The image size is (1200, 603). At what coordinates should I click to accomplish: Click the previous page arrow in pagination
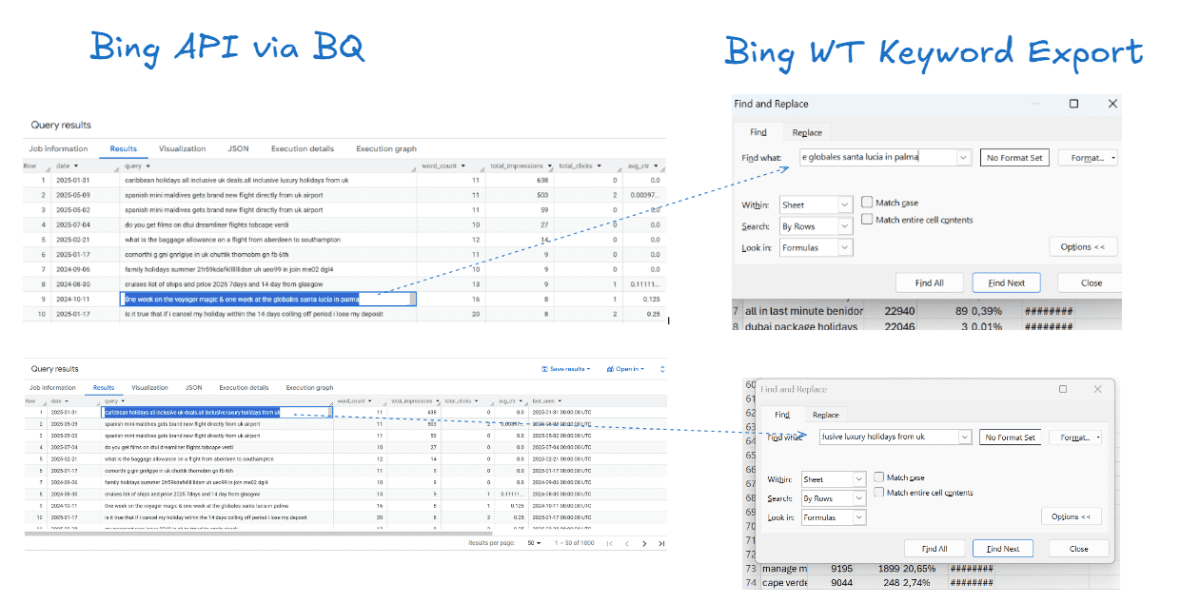pos(627,543)
